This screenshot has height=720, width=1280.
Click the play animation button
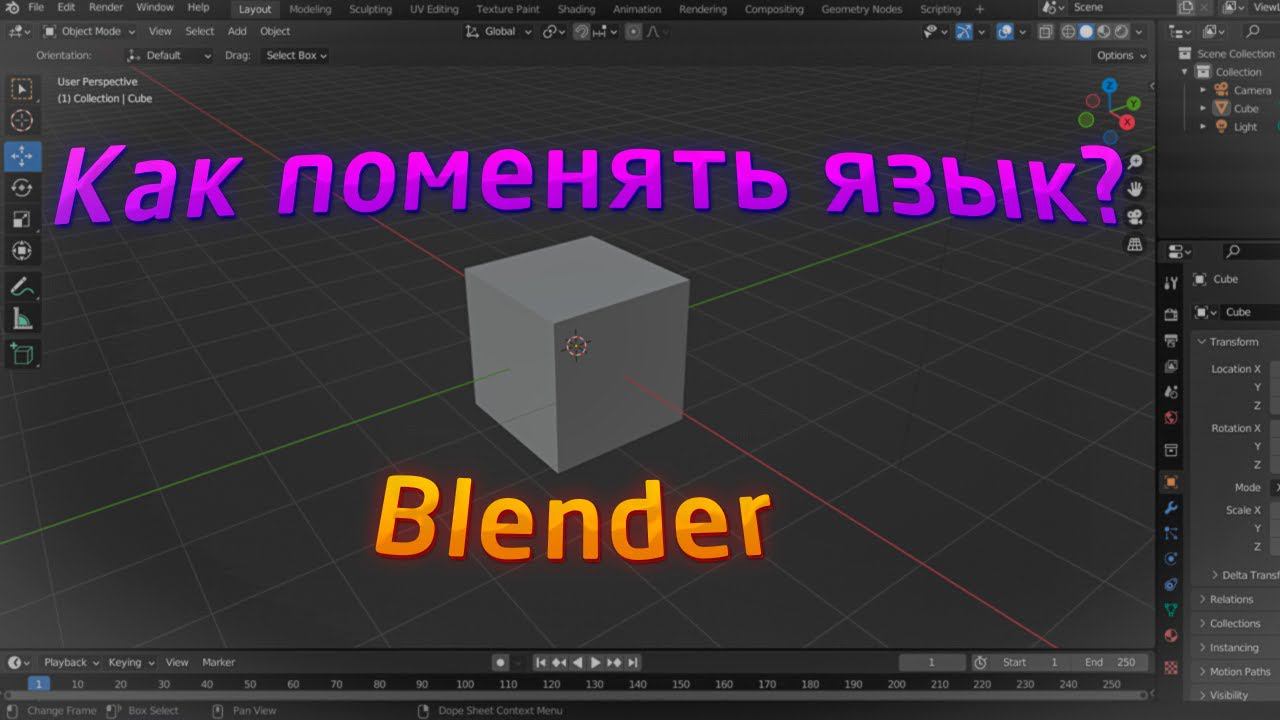pos(596,662)
